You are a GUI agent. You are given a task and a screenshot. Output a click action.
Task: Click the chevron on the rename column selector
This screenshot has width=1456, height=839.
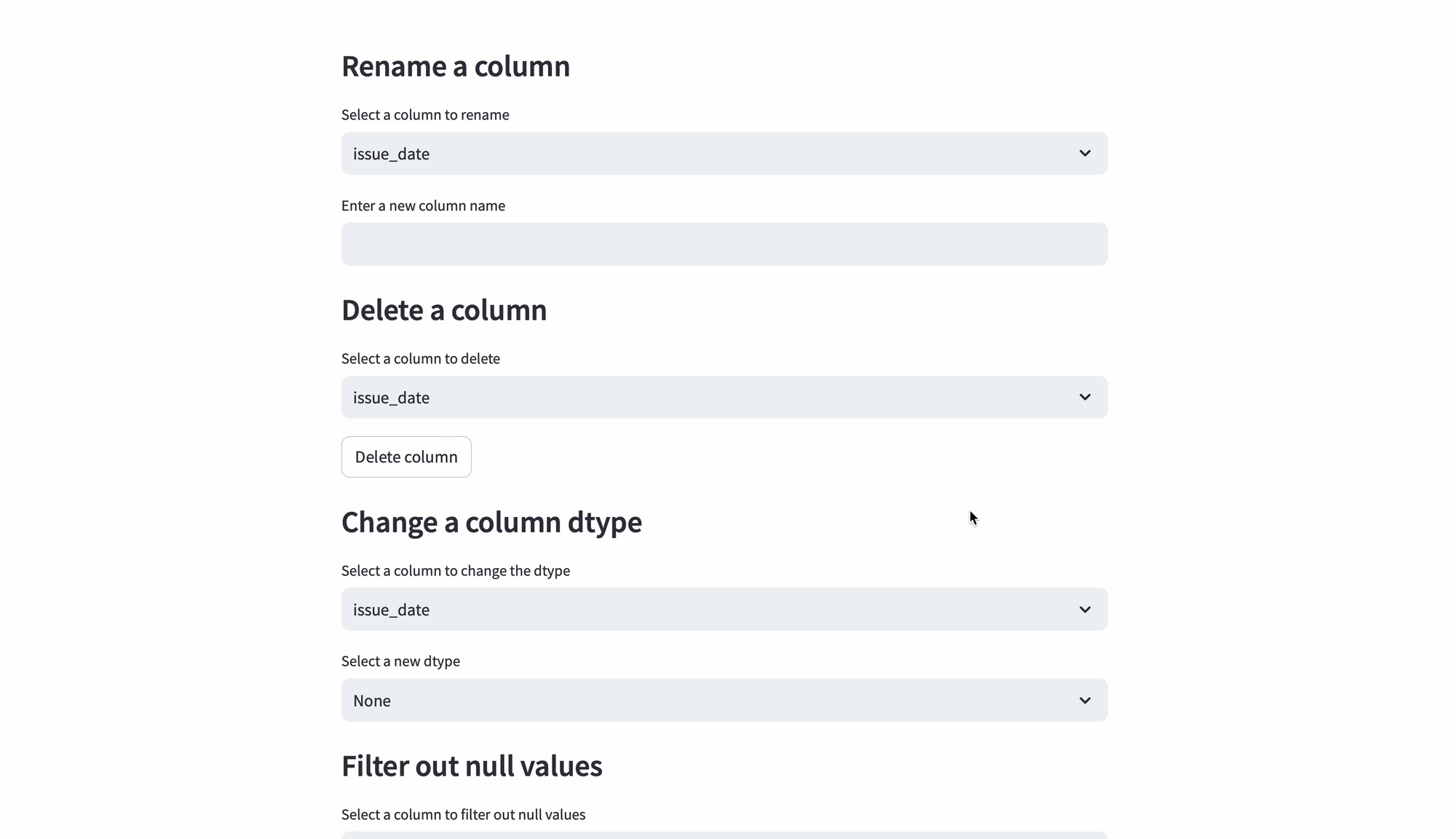click(x=1085, y=154)
